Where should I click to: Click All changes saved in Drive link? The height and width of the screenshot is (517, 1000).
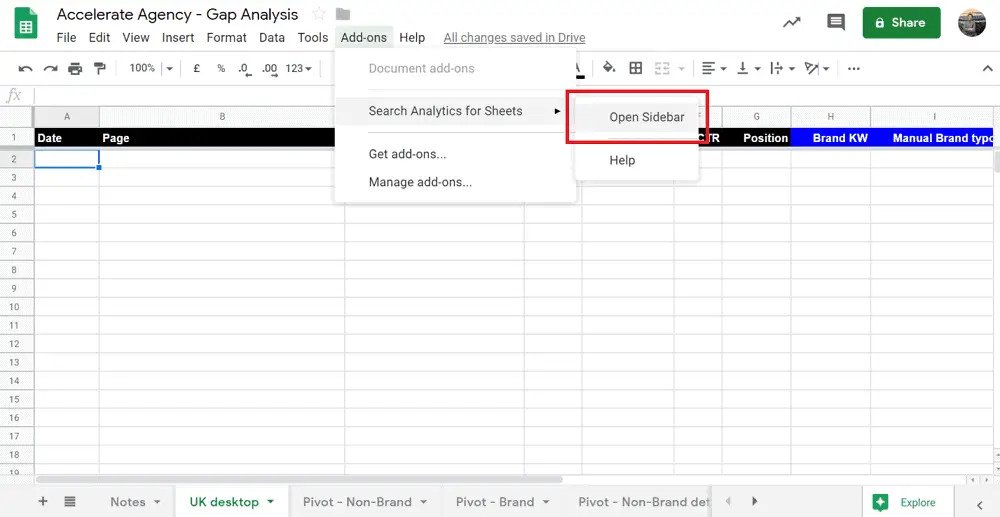(x=514, y=38)
